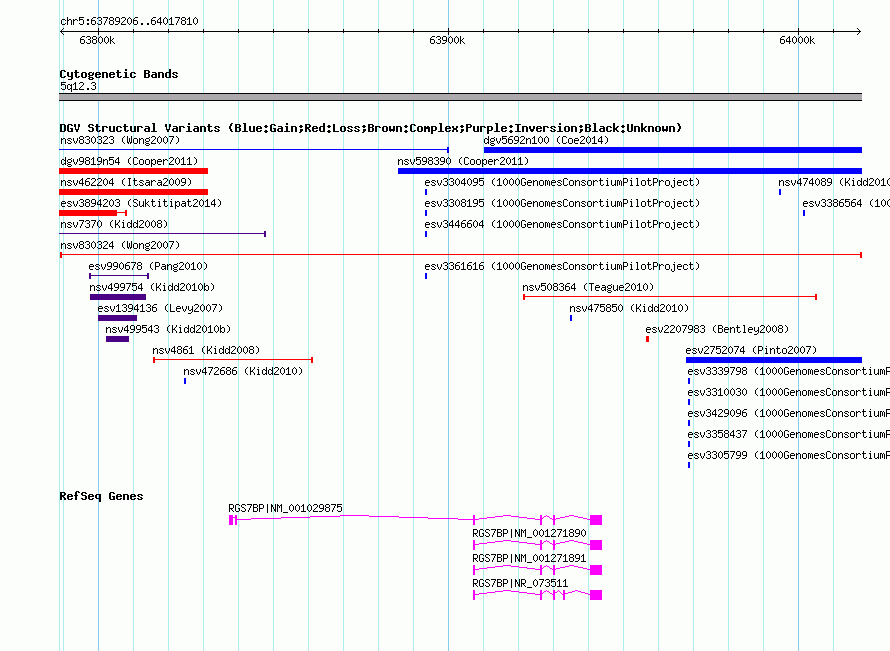Select the dgv5692n100 (Coe2014) blue gain bar

673,150
